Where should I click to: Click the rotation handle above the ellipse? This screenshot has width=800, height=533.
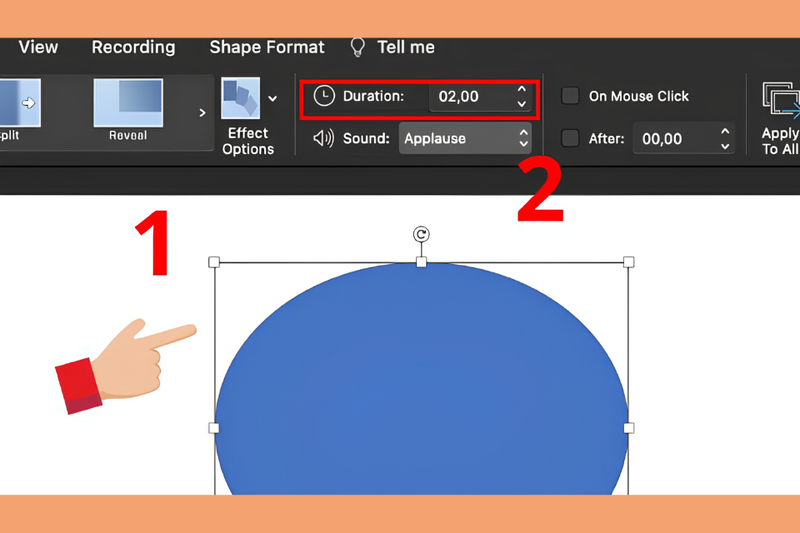(421, 234)
